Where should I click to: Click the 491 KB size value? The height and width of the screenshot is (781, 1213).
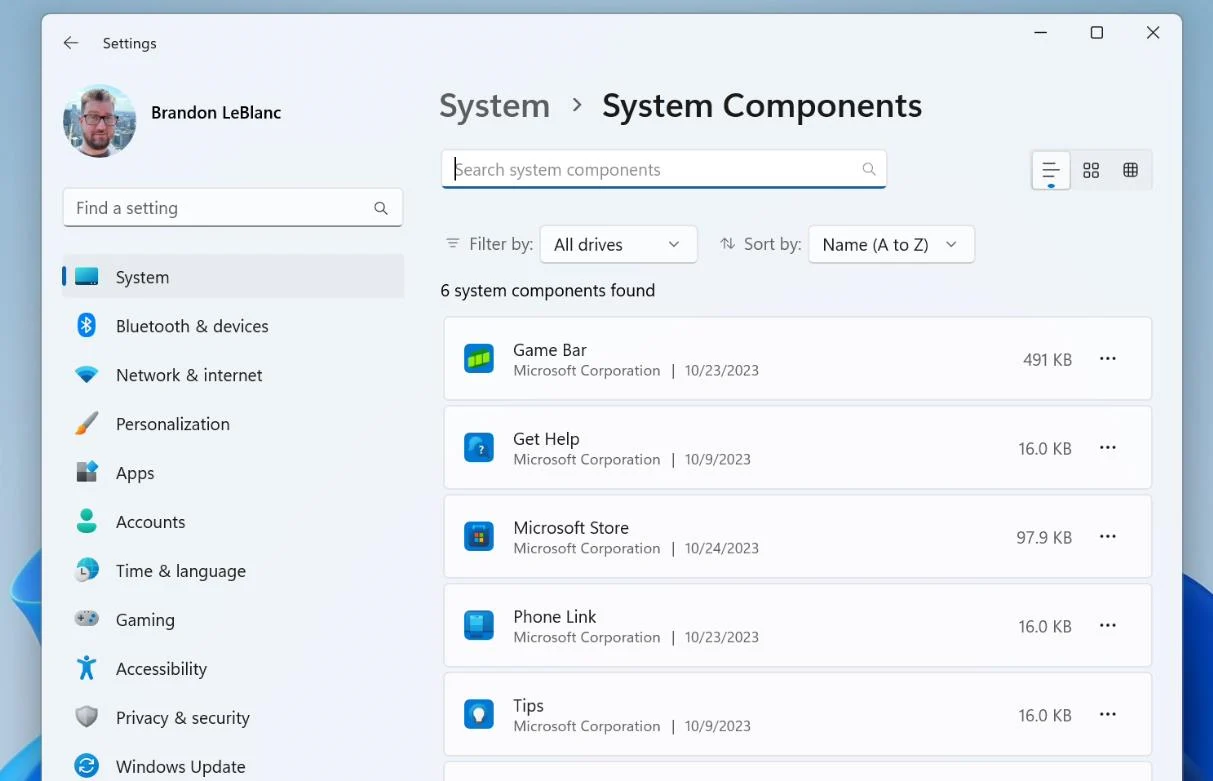(x=1047, y=360)
